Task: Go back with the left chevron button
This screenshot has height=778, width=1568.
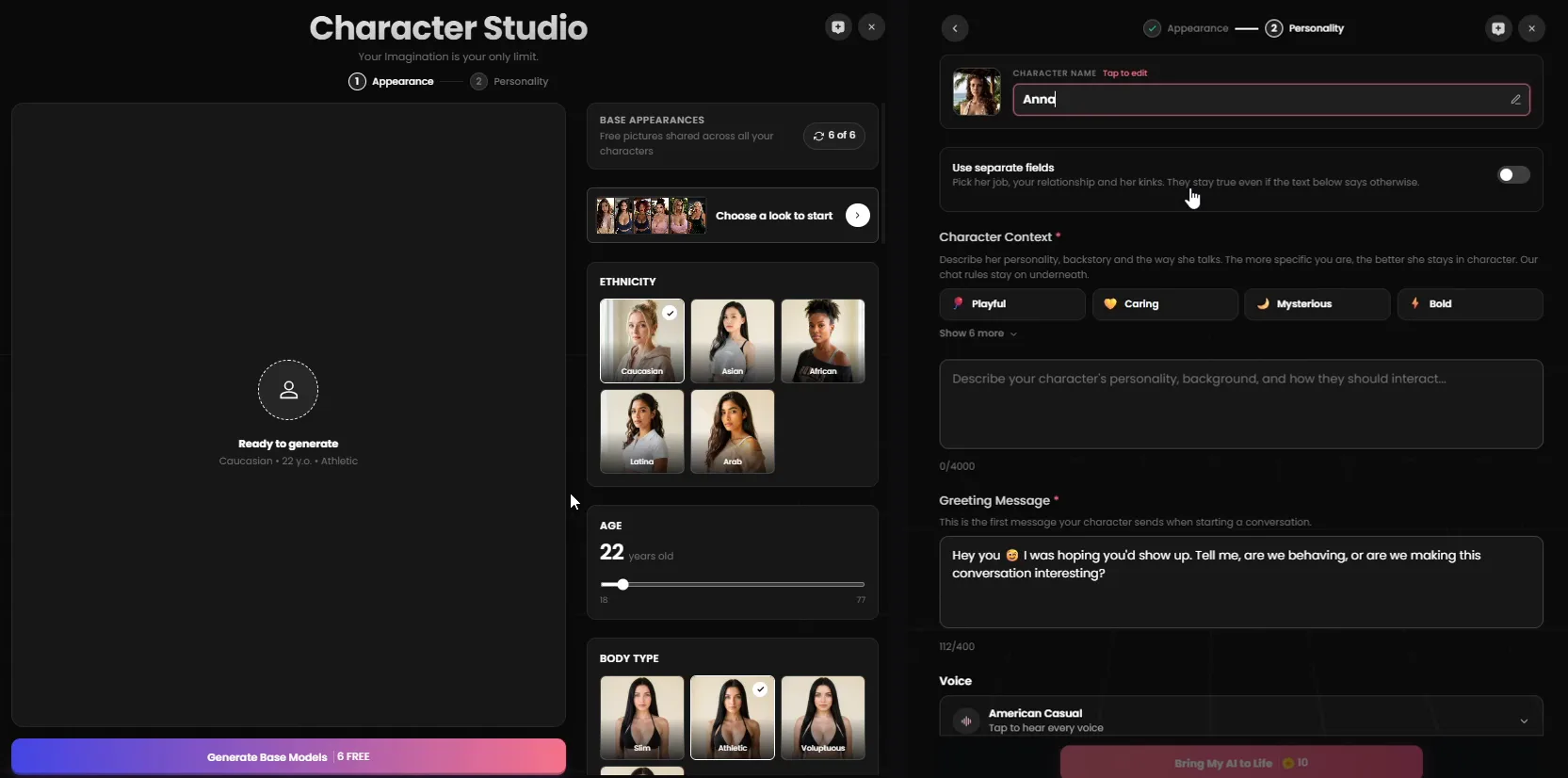Action: [955, 28]
